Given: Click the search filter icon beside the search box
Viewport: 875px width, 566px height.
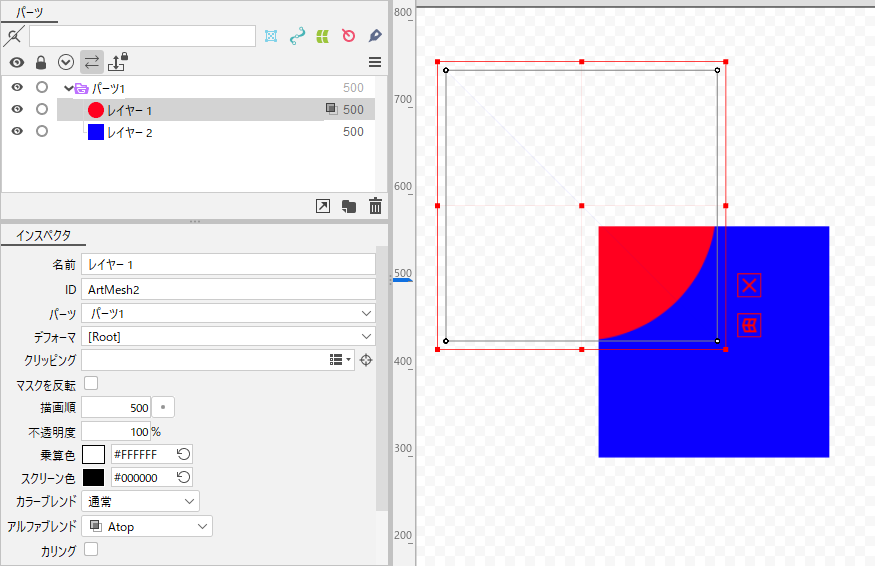Looking at the screenshot, I should point(14,36).
